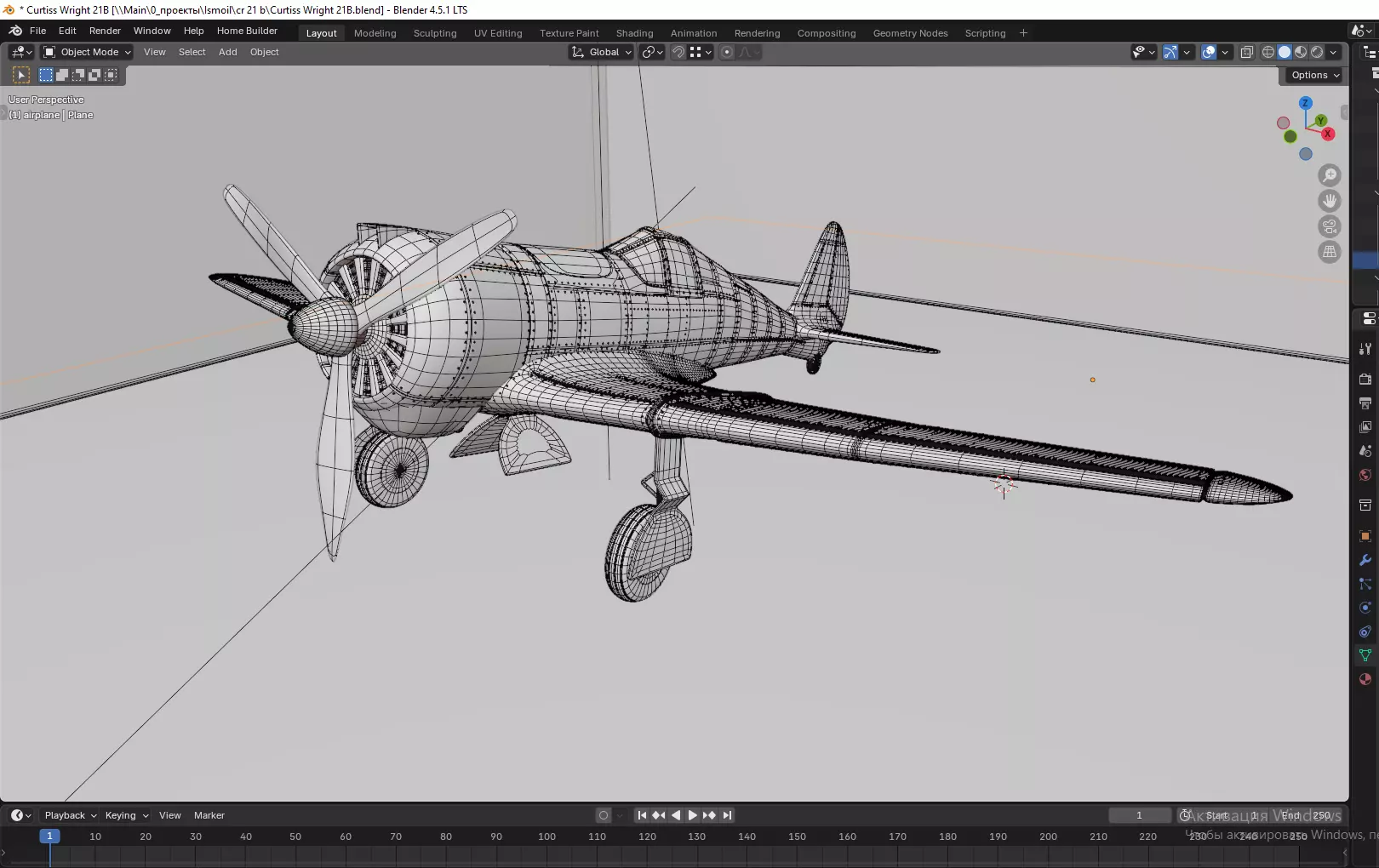Open the Particles properties tab
Viewport: 1379px width, 868px height.
[x=1365, y=584]
